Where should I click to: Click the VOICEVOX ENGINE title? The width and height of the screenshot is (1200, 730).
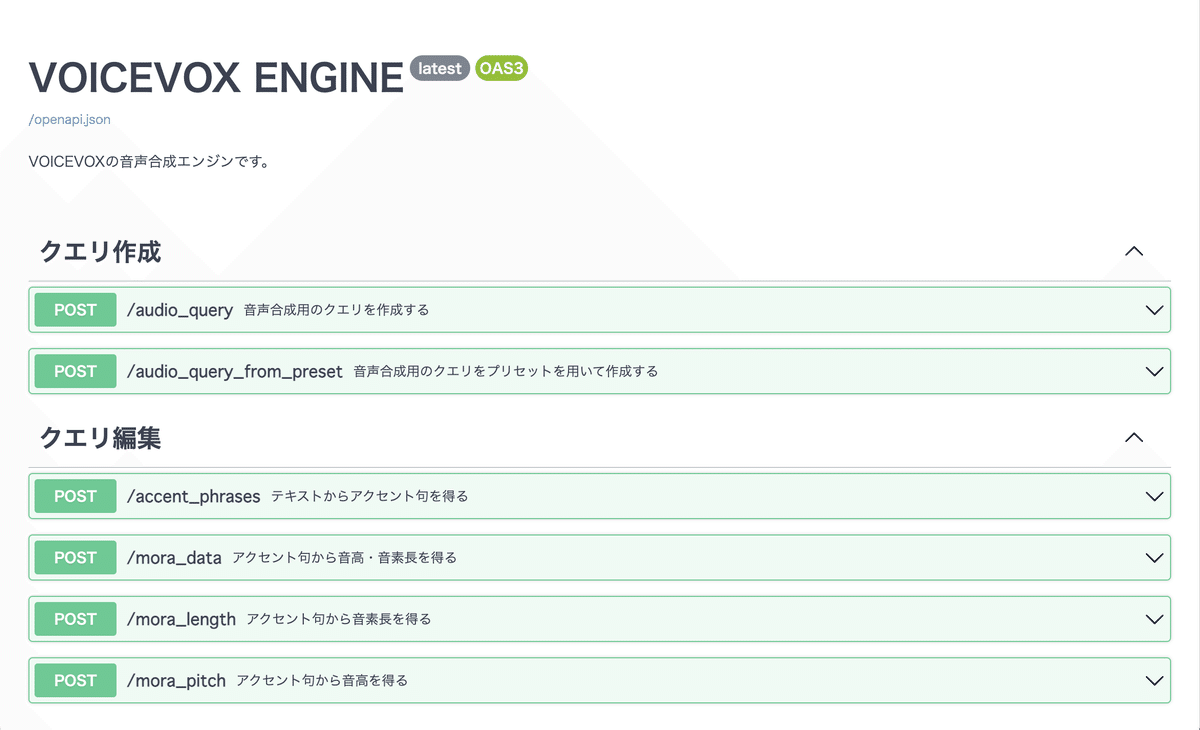[213, 76]
